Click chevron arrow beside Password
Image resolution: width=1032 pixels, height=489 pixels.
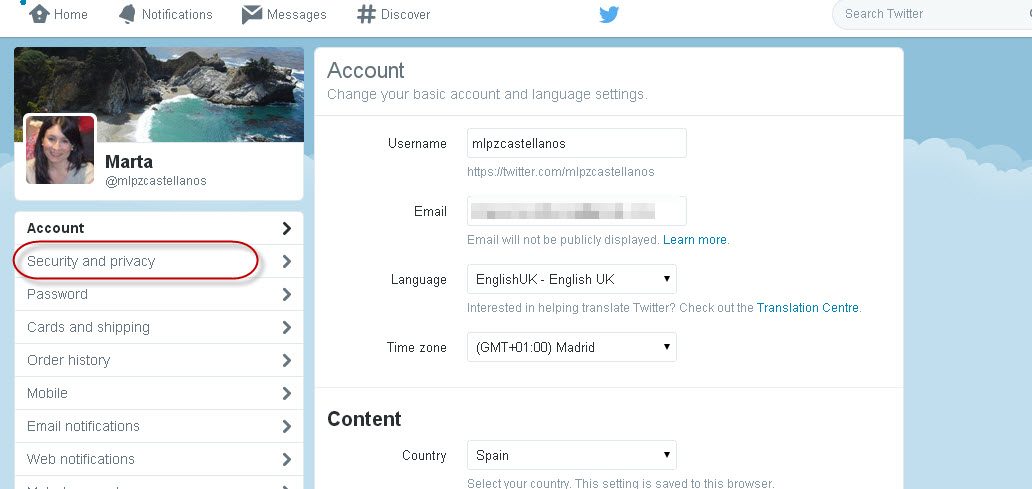click(286, 294)
